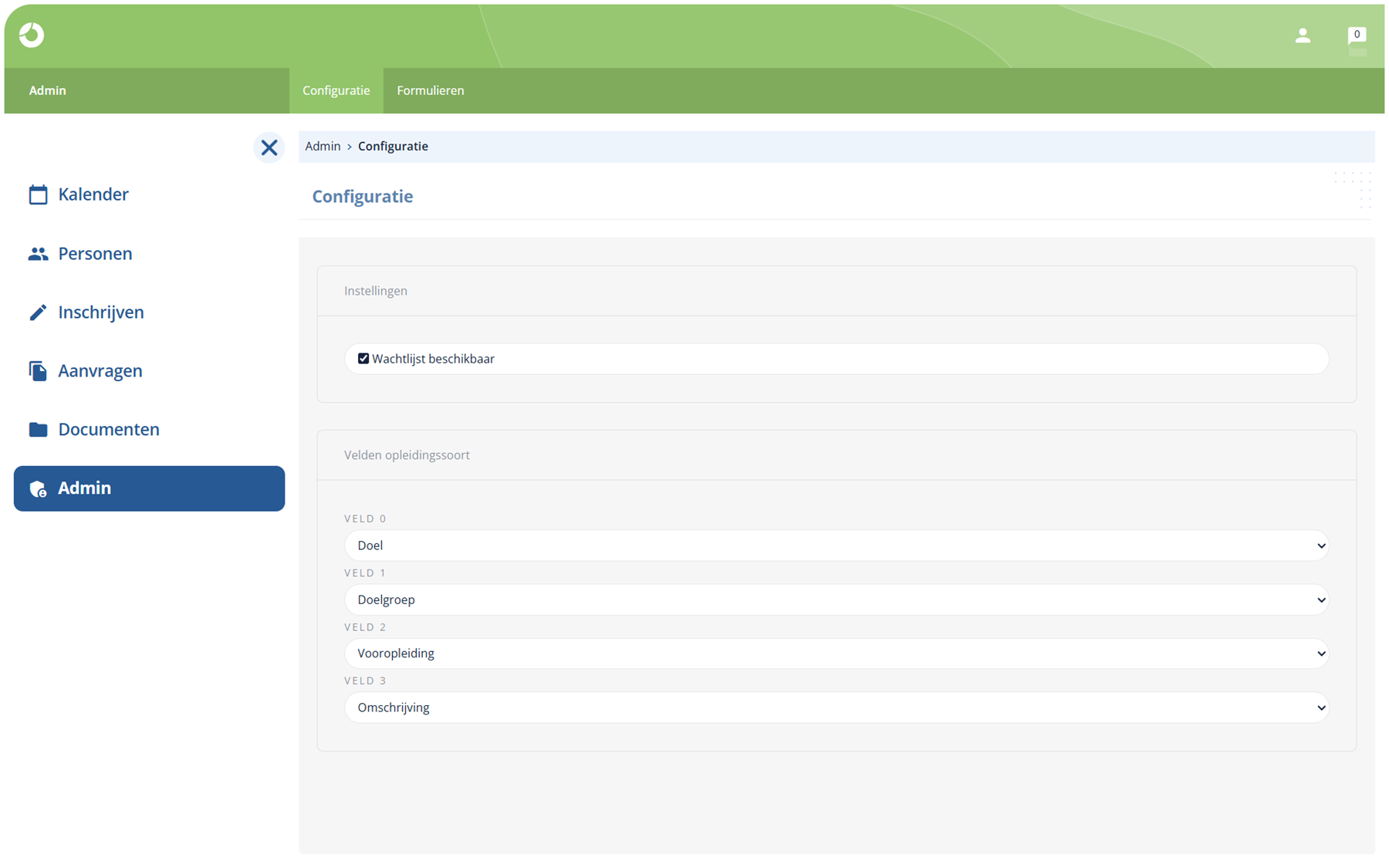The height and width of the screenshot is (868, 1389).
Task: Expand the Veld 2 Vooropleiding dropdown
Action: tap(836, 654)
